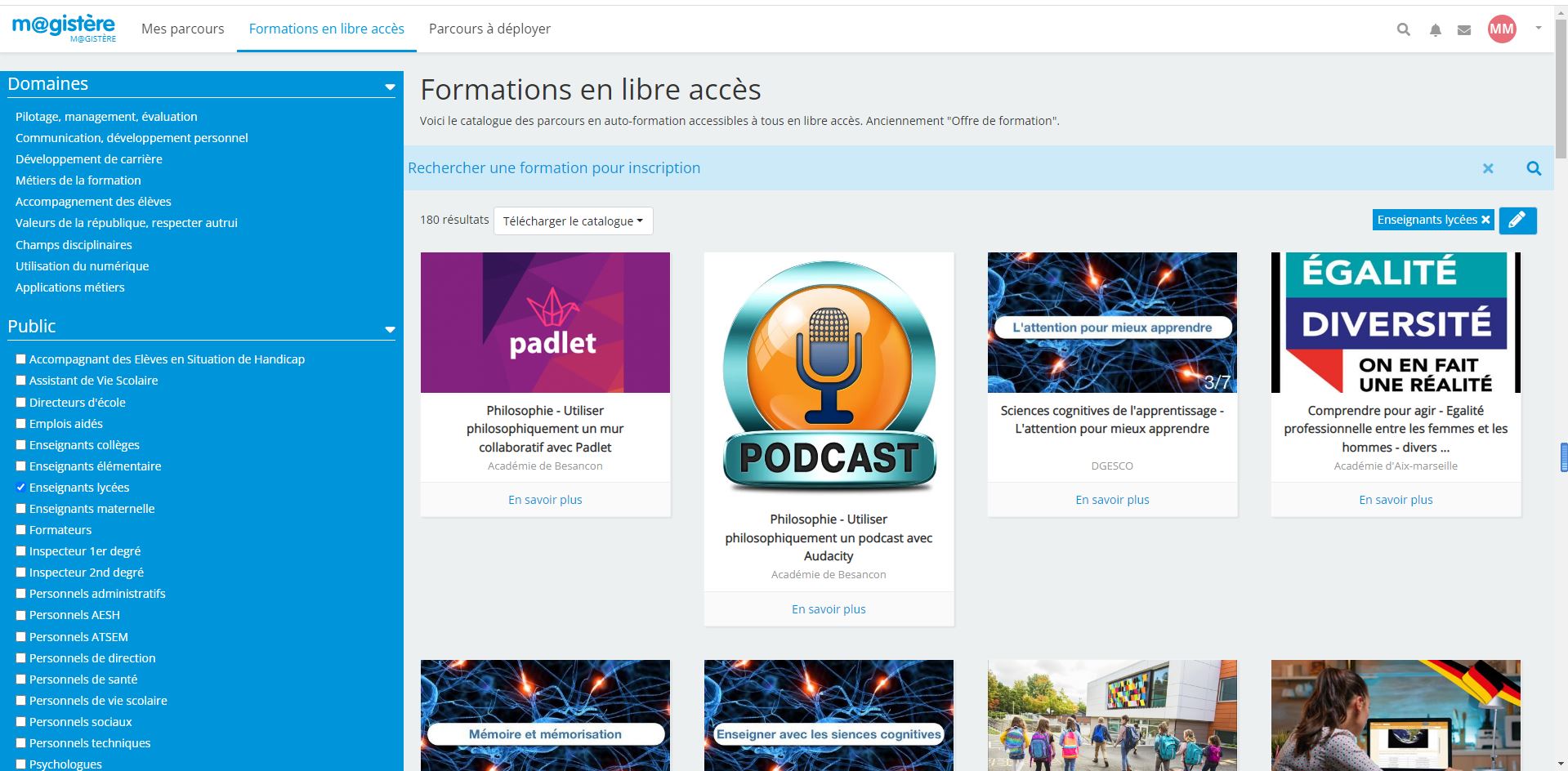Click the pencil edit filters button

[1517, 221]
